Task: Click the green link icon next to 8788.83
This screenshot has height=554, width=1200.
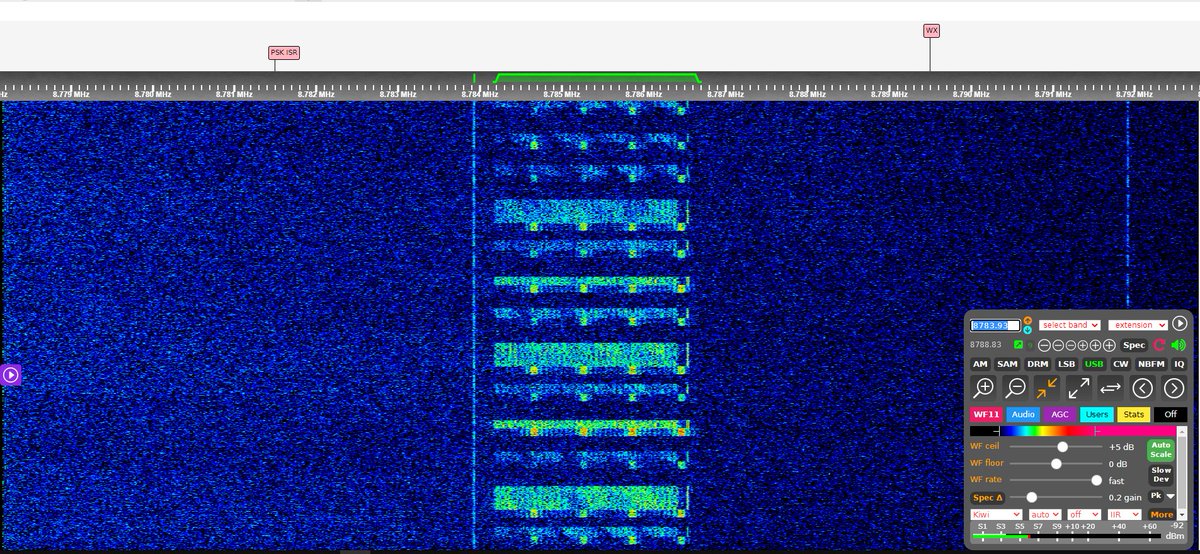Action: pos(1018,345)
